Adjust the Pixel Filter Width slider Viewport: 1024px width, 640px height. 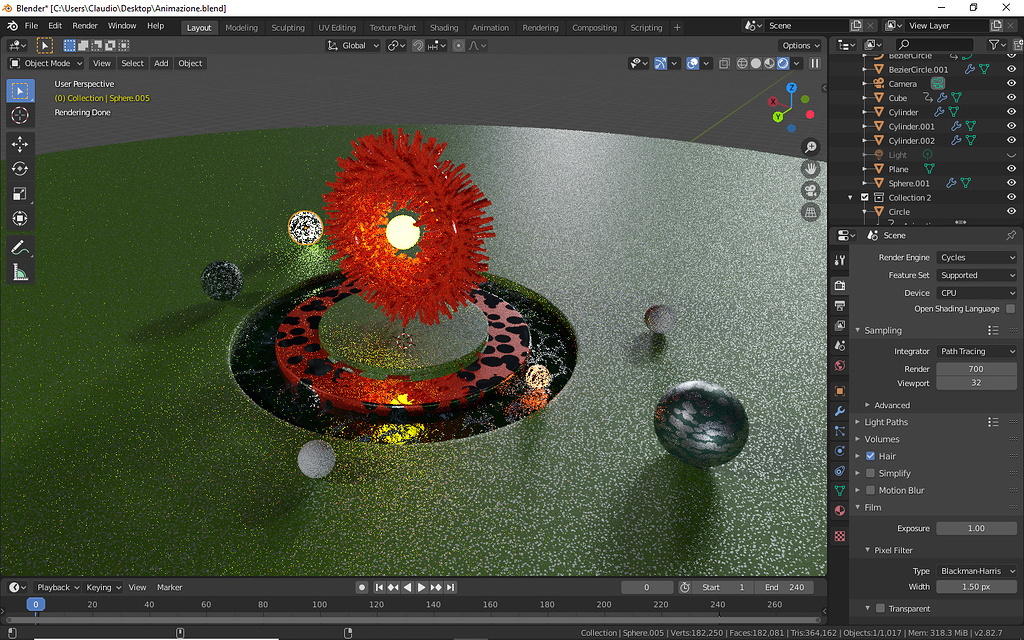977,587
